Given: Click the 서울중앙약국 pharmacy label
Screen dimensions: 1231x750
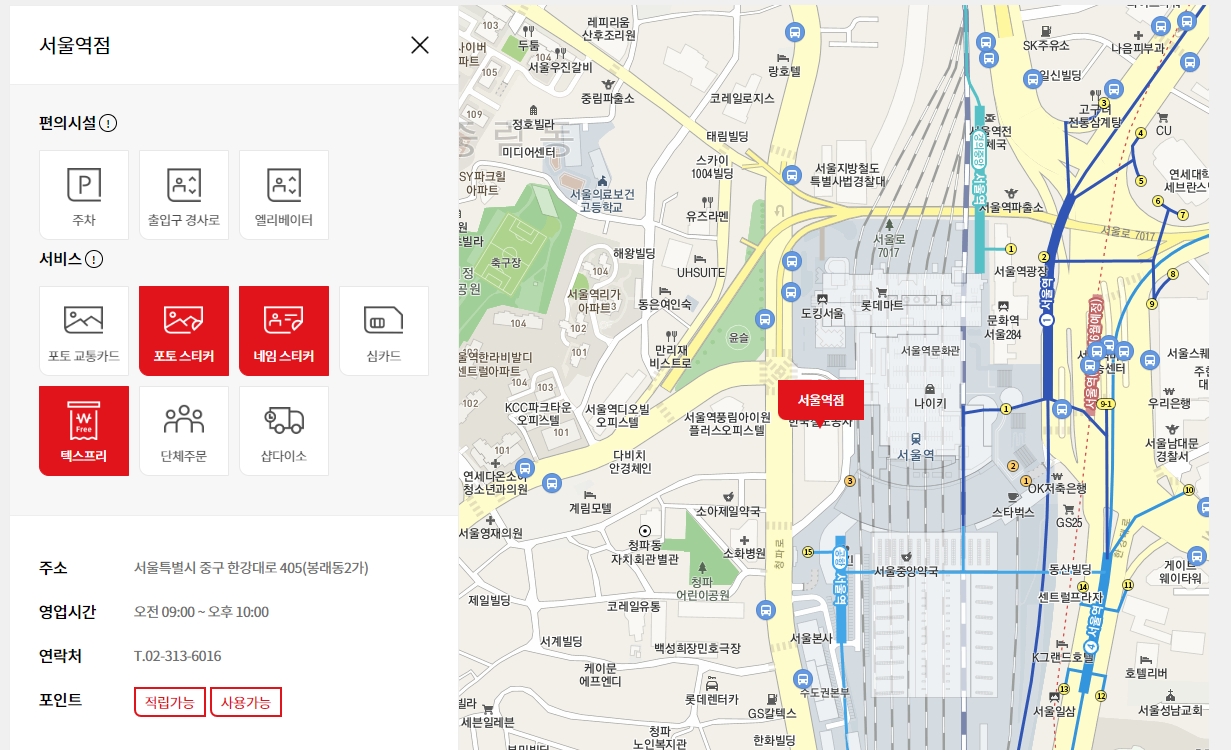Looking at the screenshot, I should pos(906,571).
